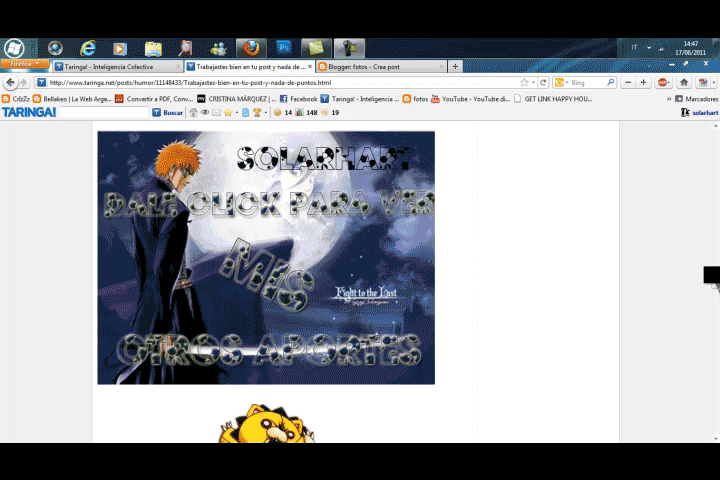Switch to Blogger: fotos - Crea post tab
Image resolution: width=720 pixels, height=480 pixels.
pos(381,67)
